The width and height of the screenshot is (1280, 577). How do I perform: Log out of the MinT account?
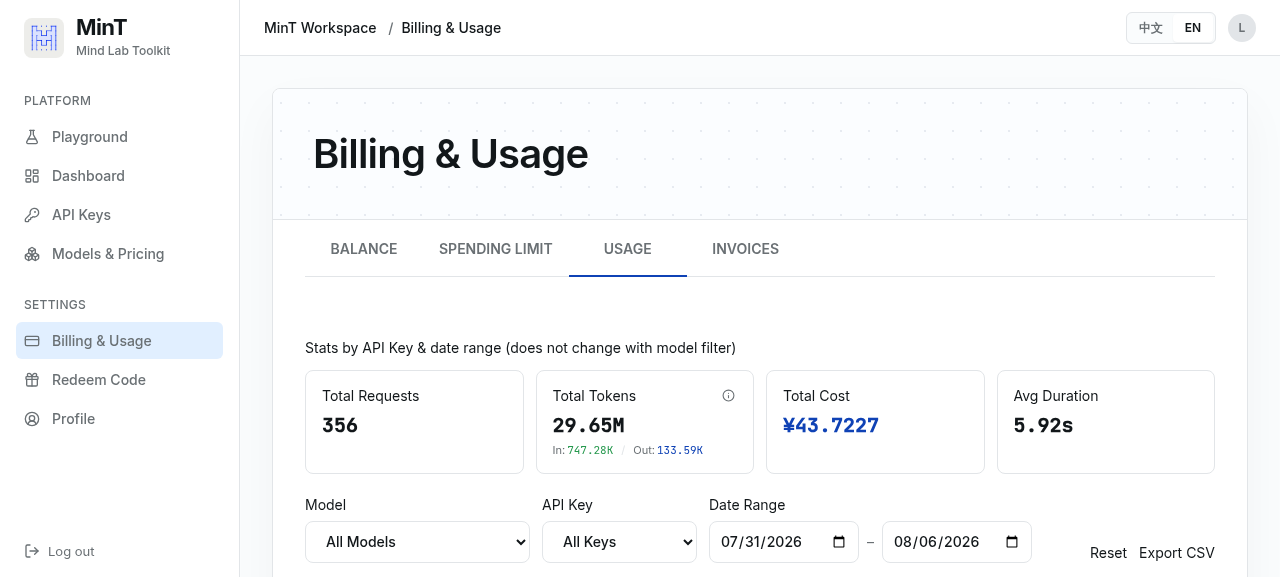[59, 551]
